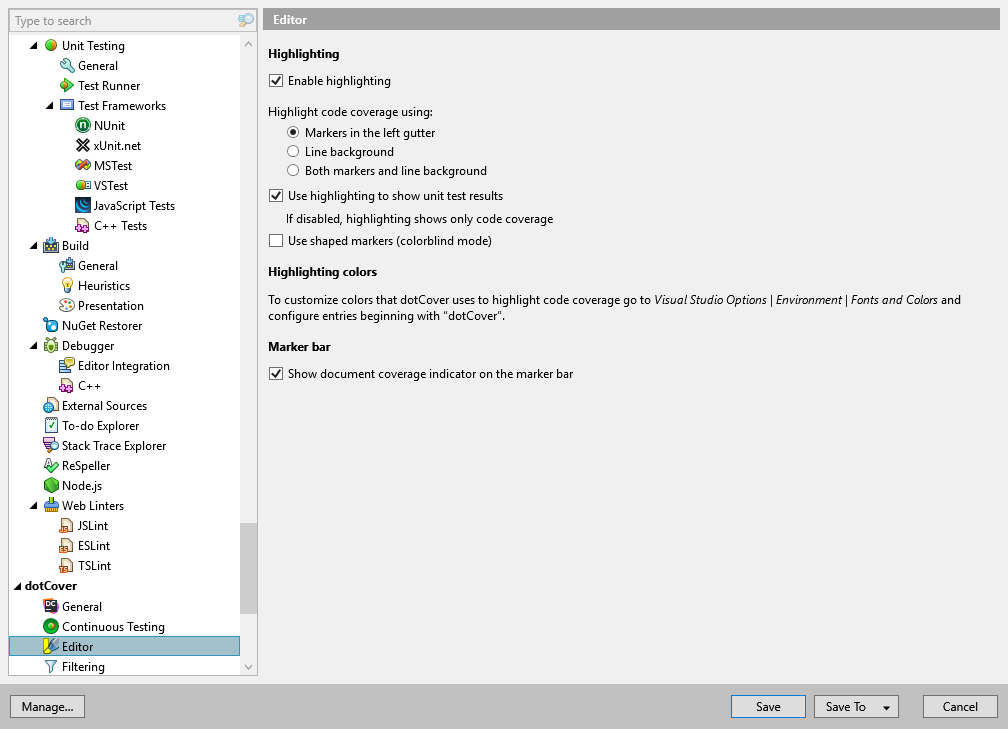
Task: Click the Test Runner icon
Action: pyautogui.click(x=67, y=86)
